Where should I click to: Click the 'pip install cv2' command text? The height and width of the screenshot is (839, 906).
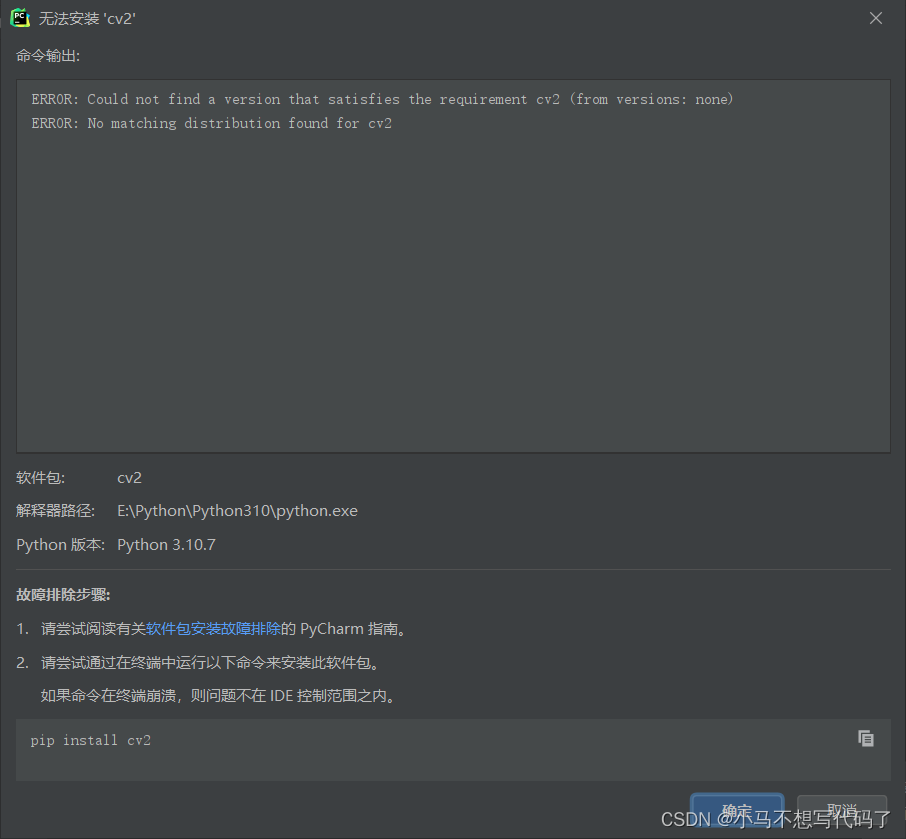tap(91, 740)
